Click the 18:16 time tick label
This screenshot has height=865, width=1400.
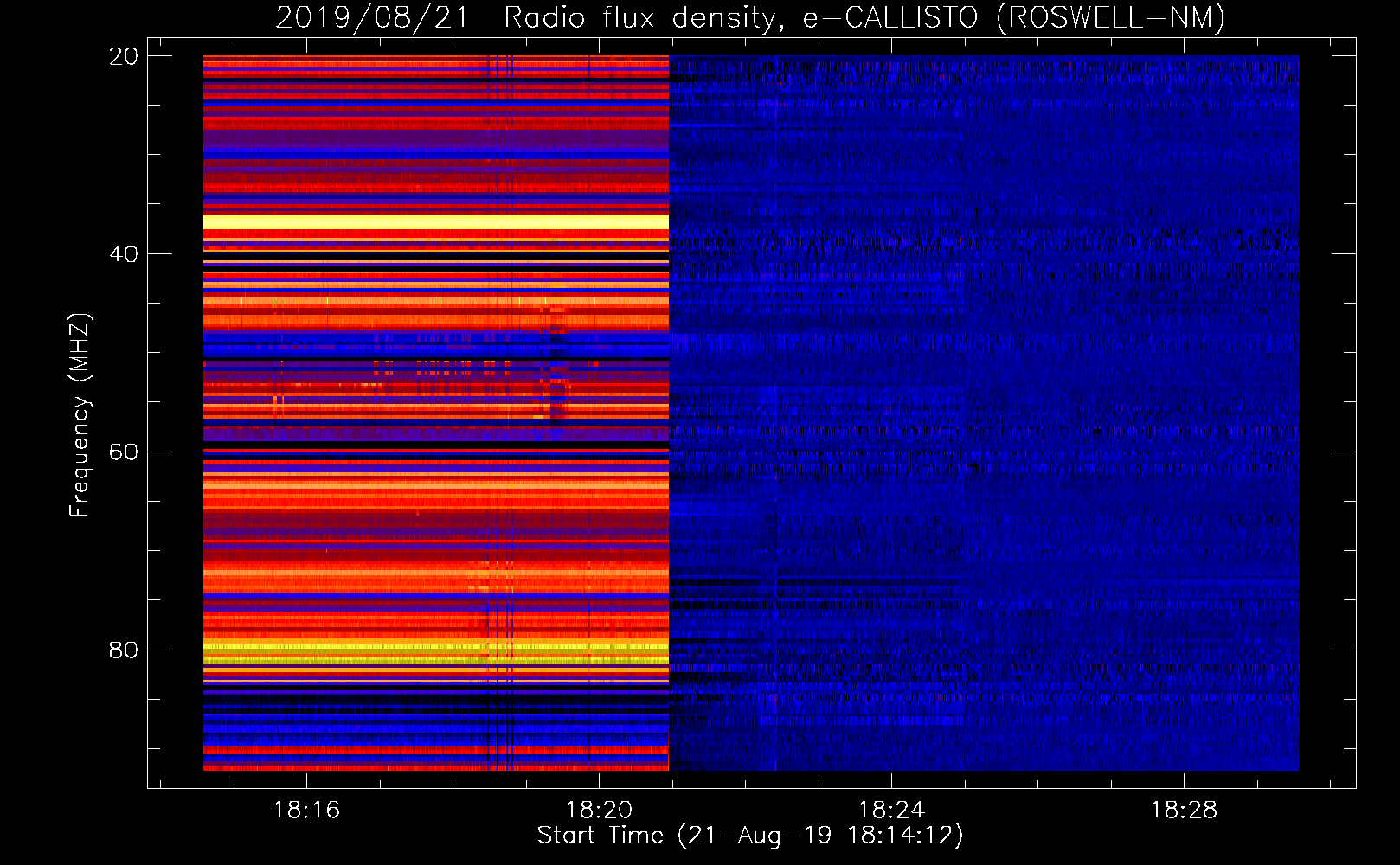(x=306, y=811)
